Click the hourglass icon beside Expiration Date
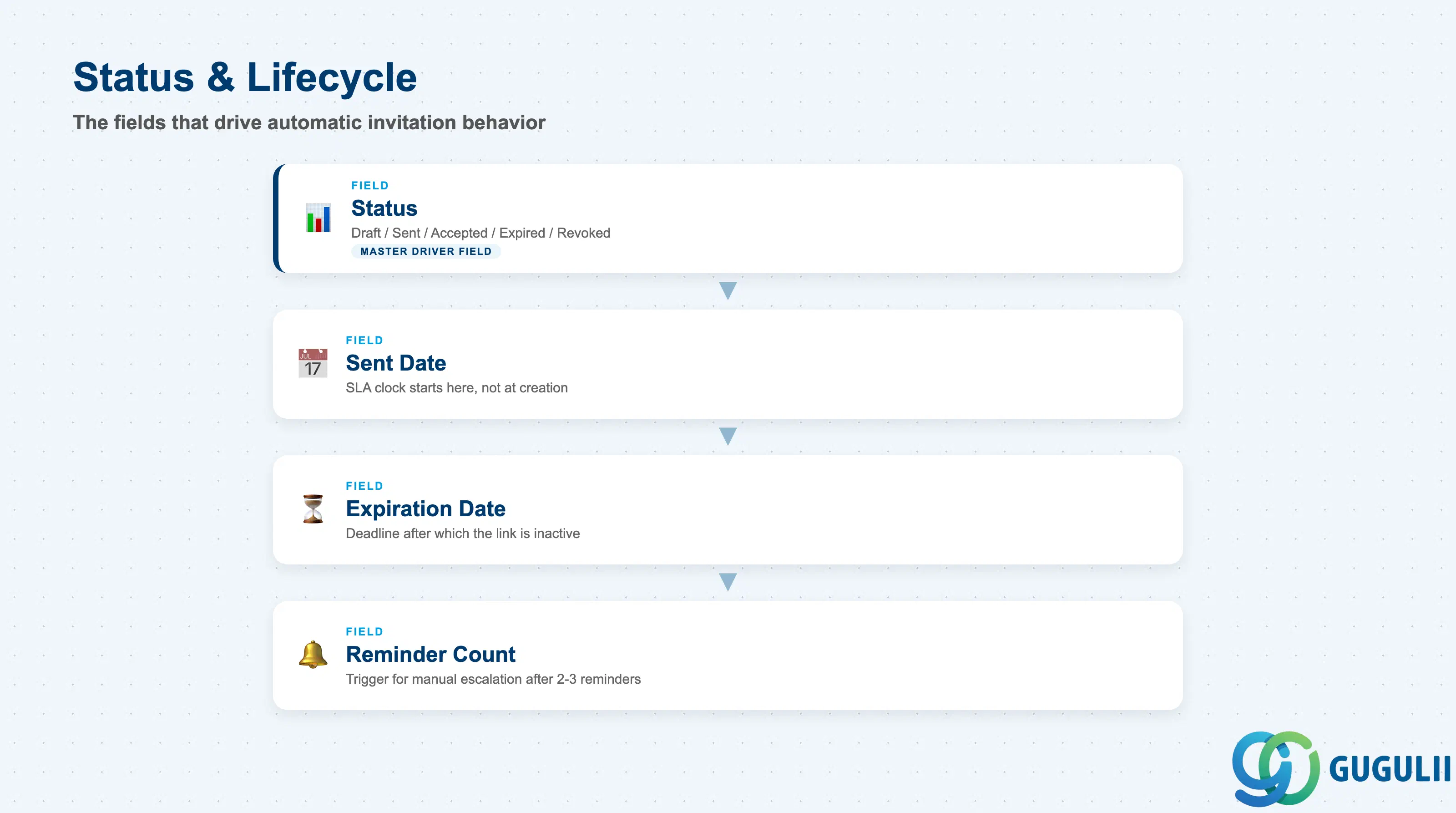Image resolution: width=1456 pixels, height=813 pixels. tap(313, 509)
